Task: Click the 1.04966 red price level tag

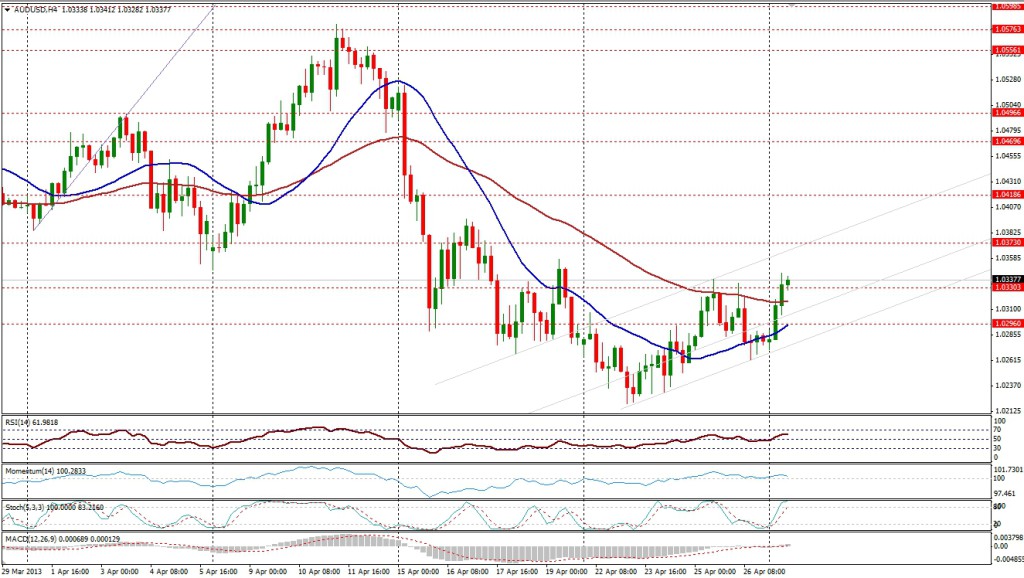Action: 1006,114
